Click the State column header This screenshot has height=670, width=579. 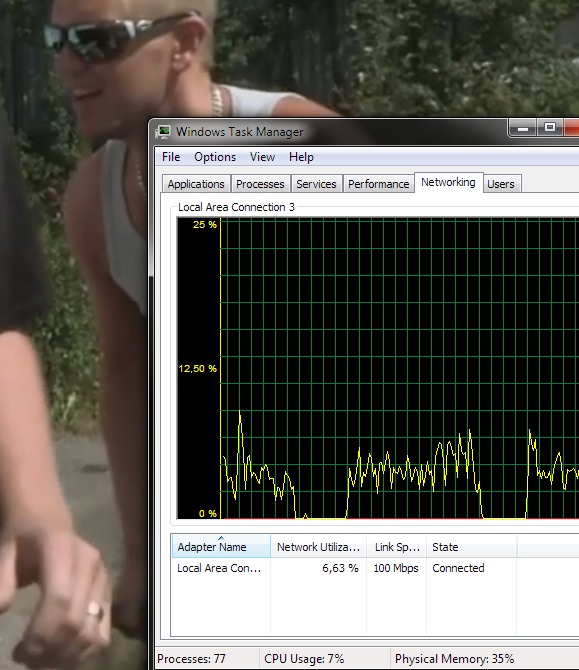pos(472,547)
